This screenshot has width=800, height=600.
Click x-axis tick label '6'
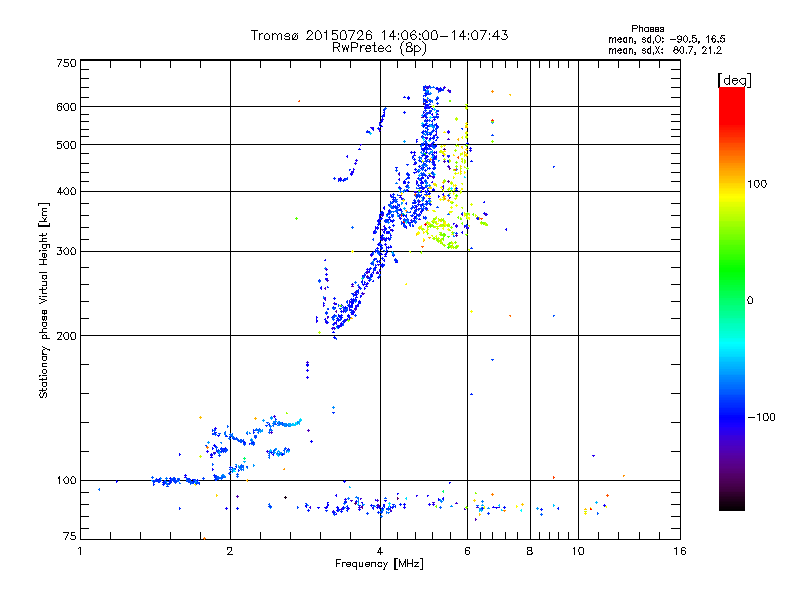[467, 551]
